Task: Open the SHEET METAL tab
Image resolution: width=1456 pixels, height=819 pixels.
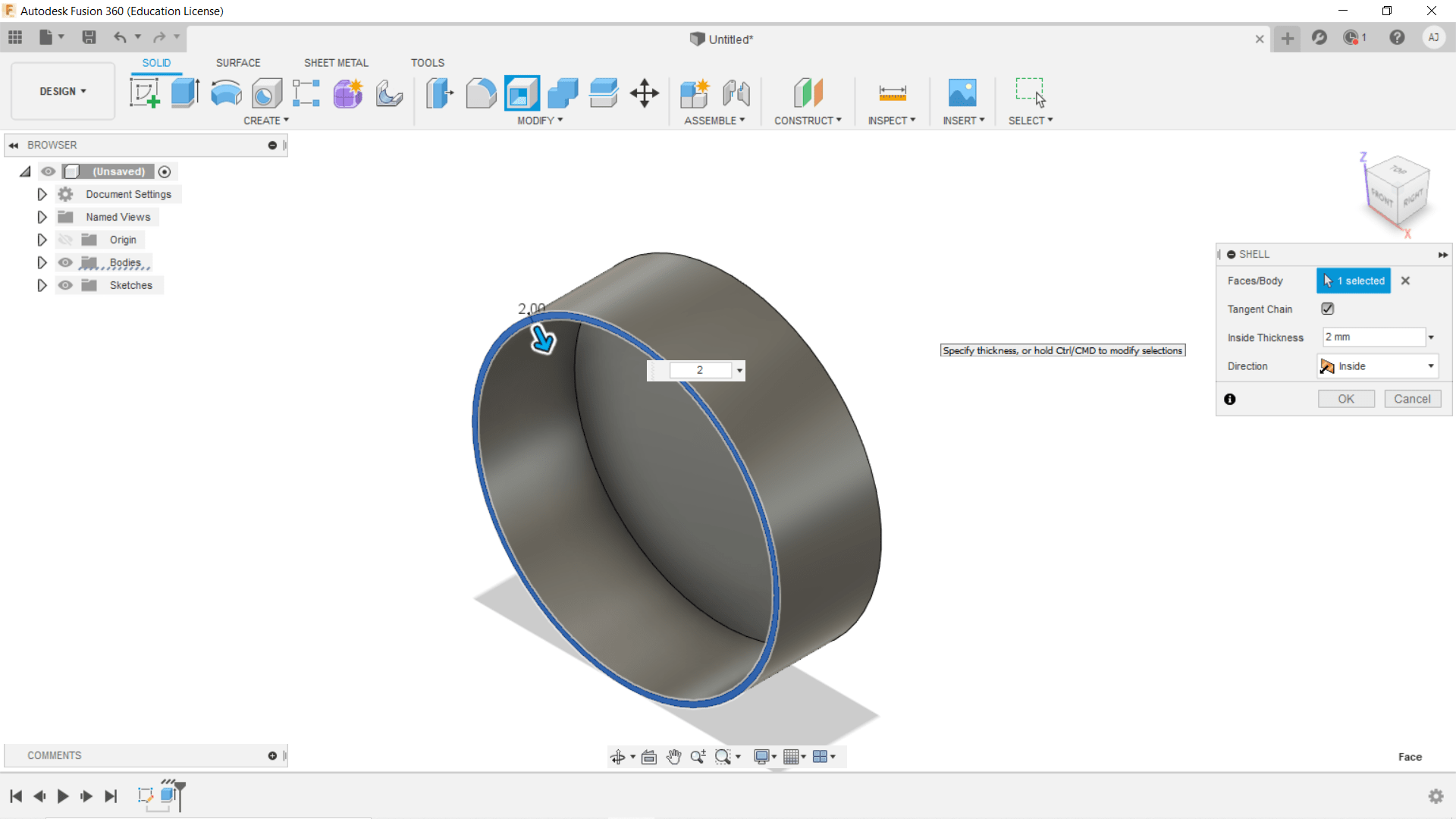Action: [x=336, y=63]
